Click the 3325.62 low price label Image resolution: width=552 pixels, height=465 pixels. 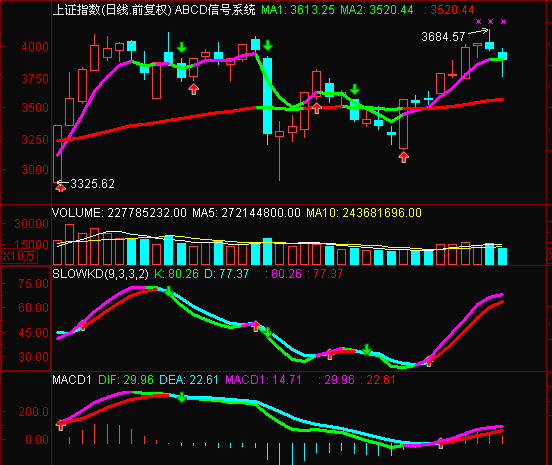93,184
